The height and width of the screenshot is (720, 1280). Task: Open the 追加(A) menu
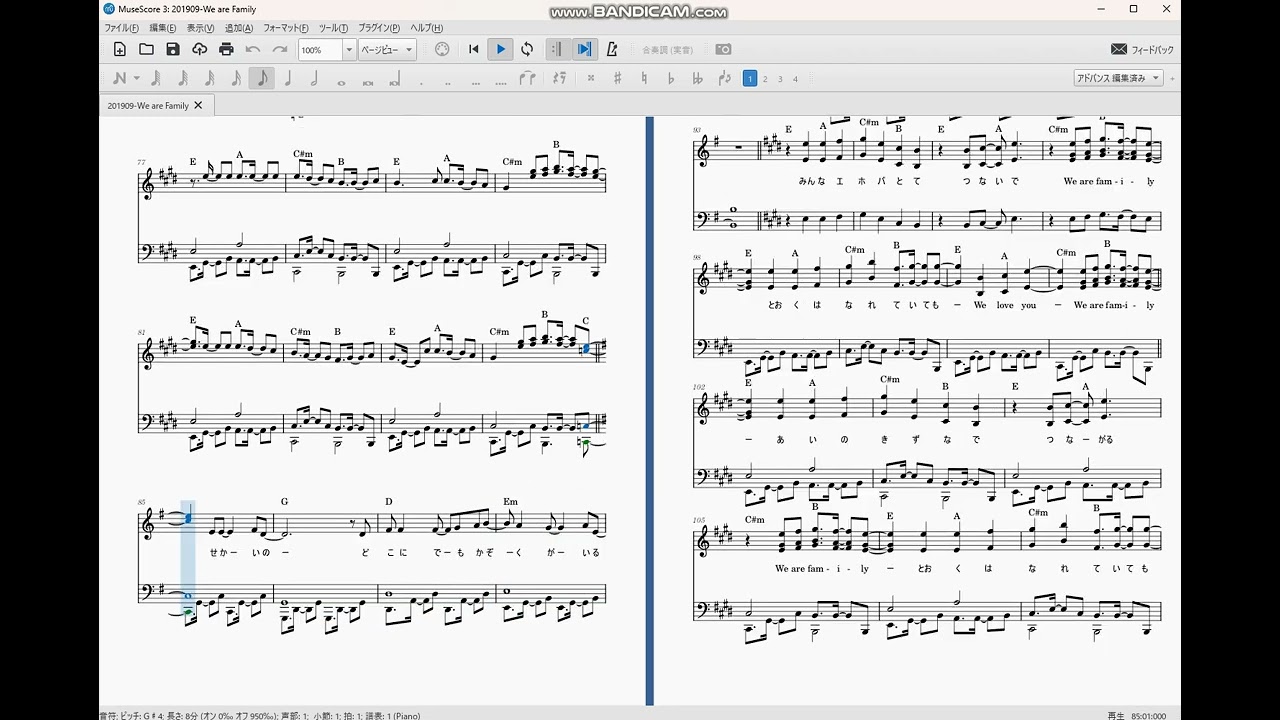point(239,28)
